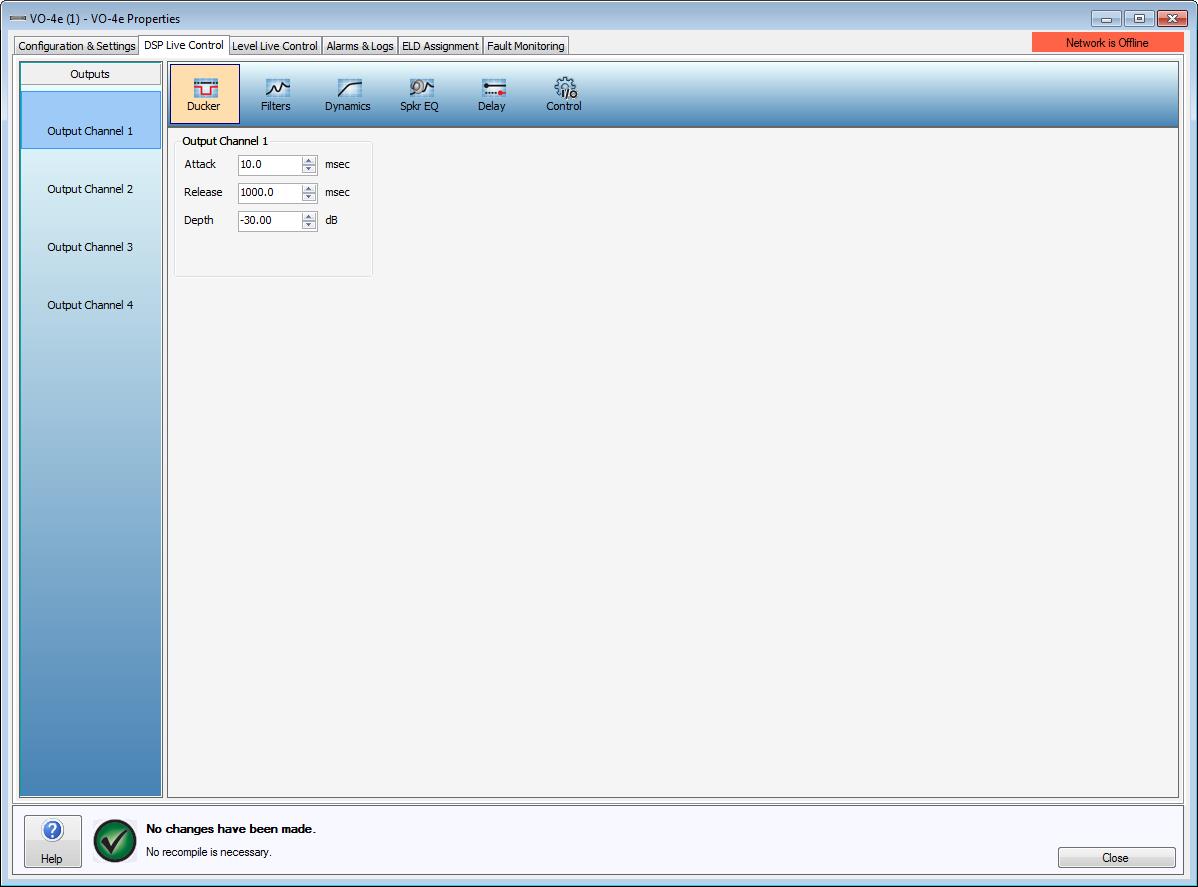The height and width of the screenshot is (887, 1198).
Task: Open the Control DSP section
Action: (564, 94)
